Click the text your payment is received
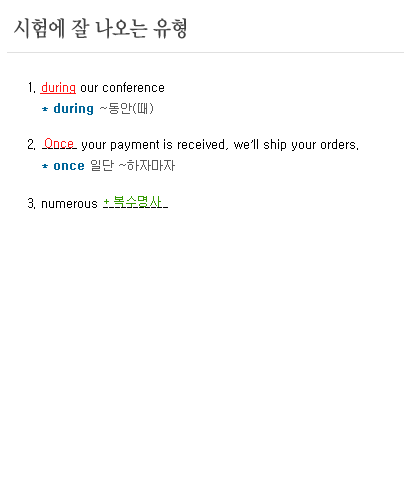 pyautogui.click(x=155, y=145)
